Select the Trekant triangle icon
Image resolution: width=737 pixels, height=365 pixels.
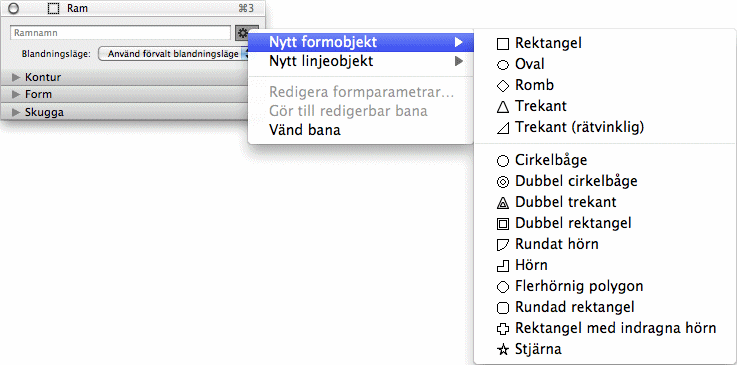point(503,107)
